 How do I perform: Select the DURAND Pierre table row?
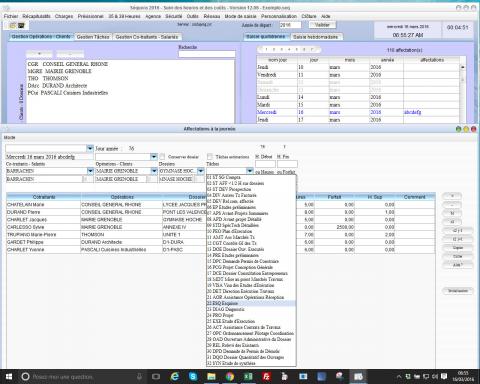221,212
